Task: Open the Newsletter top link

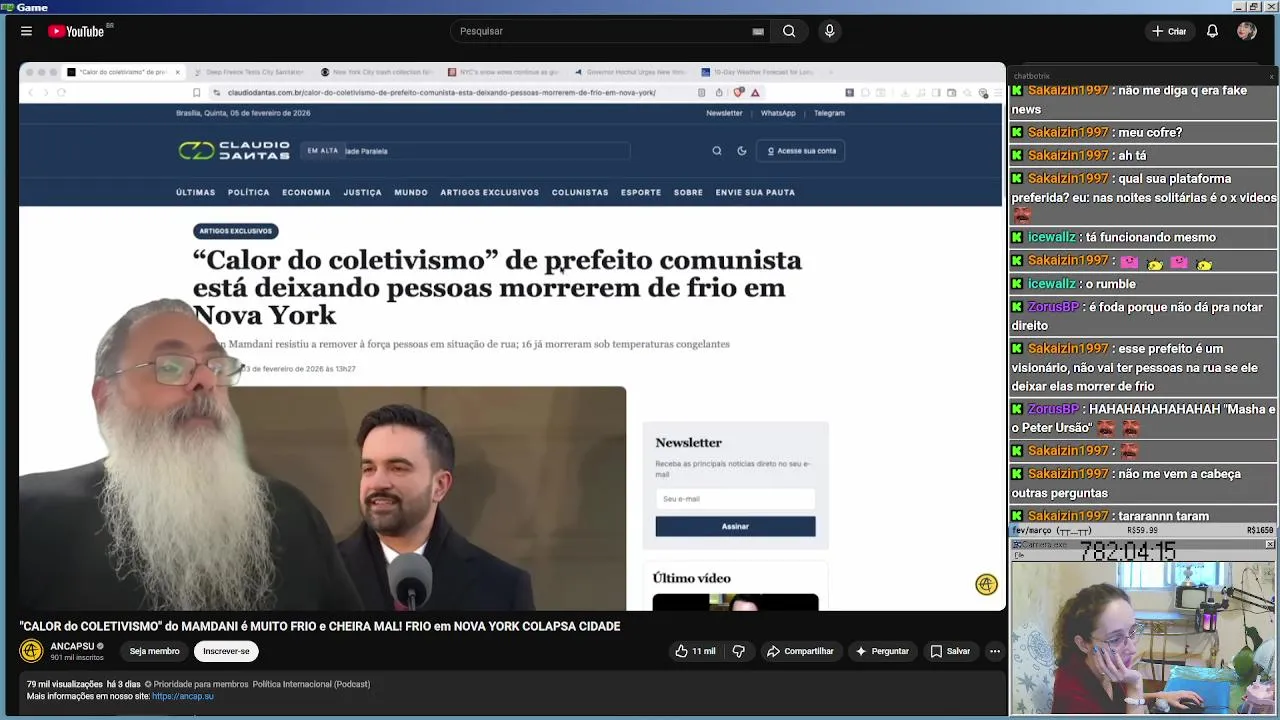Action: pos(724,113)
